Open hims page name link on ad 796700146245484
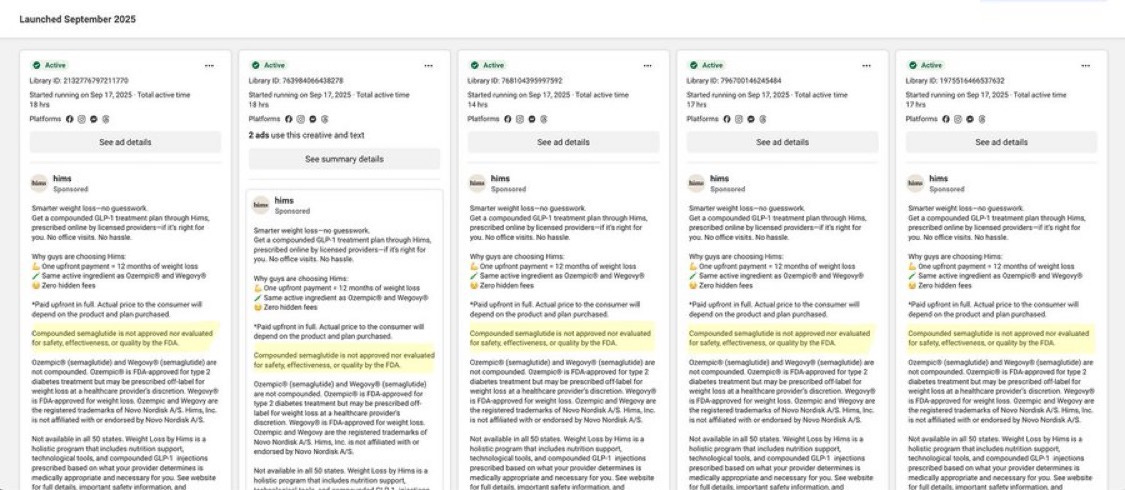The width and height of the screenshot is (1125, 490). tap(719, 179)
